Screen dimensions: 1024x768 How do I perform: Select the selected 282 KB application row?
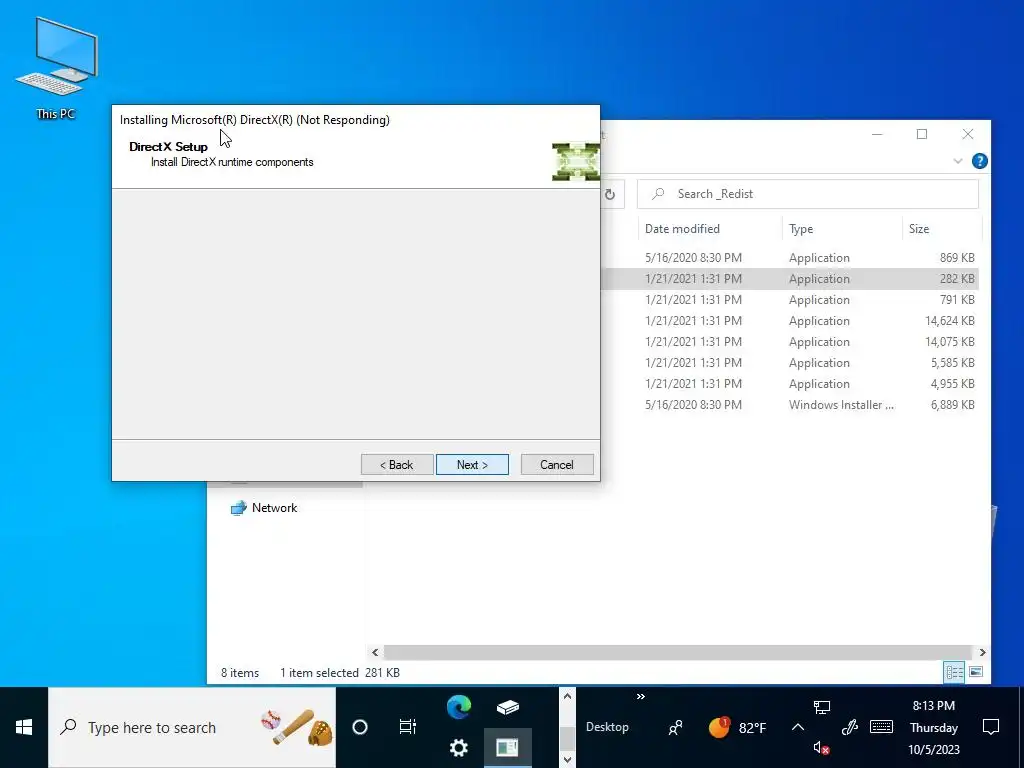[x=789, y=279]
